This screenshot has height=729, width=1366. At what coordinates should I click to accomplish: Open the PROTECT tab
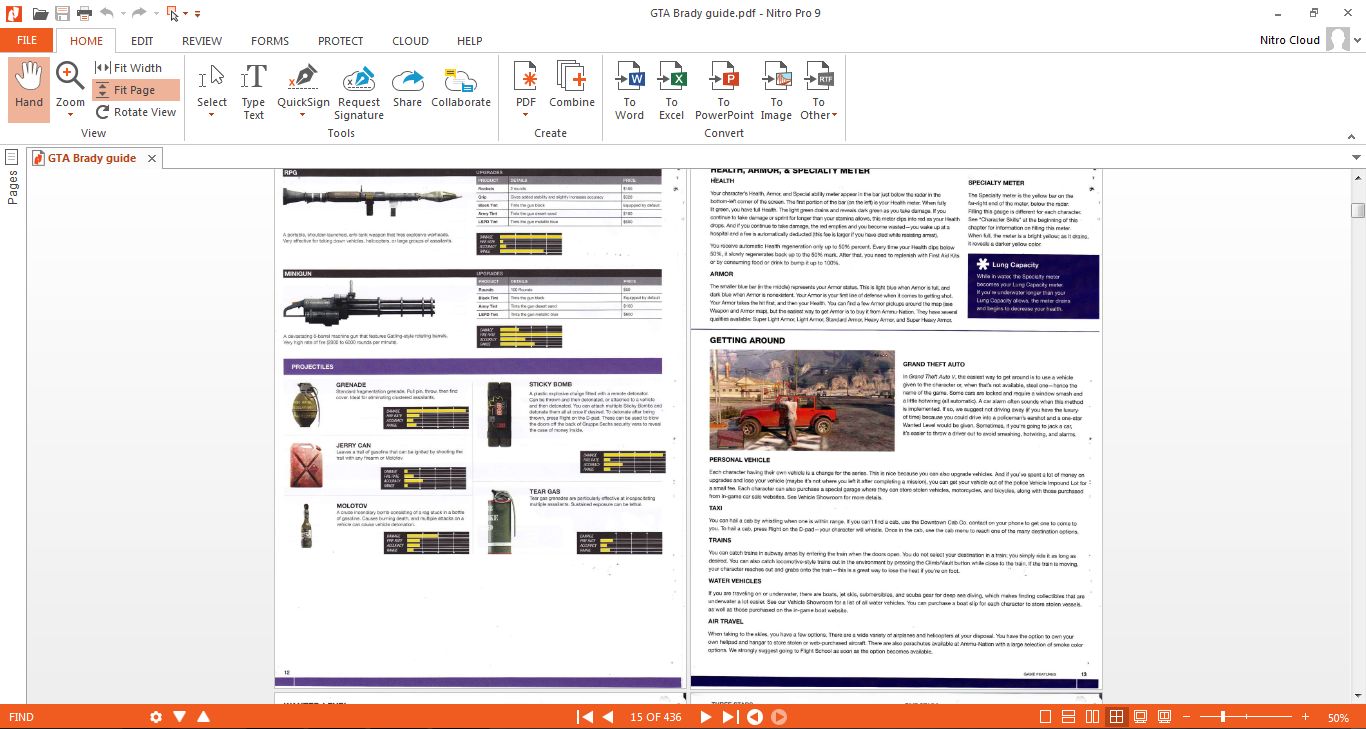341,41
